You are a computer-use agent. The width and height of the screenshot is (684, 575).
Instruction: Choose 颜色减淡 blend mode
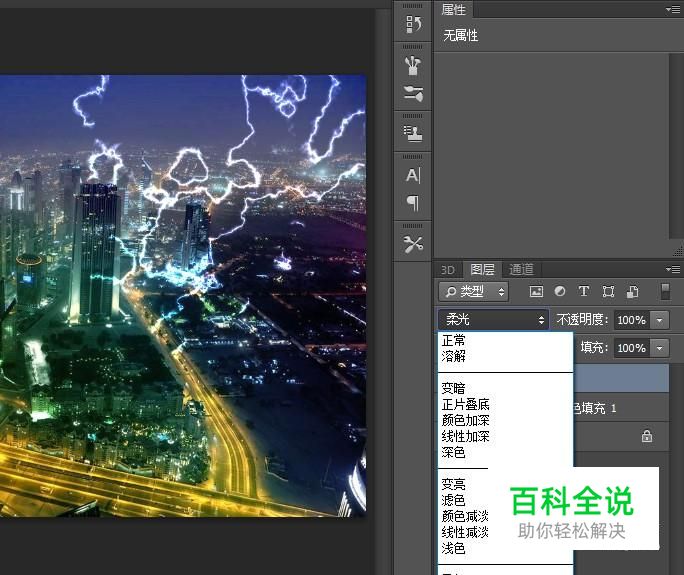[465, 516]
